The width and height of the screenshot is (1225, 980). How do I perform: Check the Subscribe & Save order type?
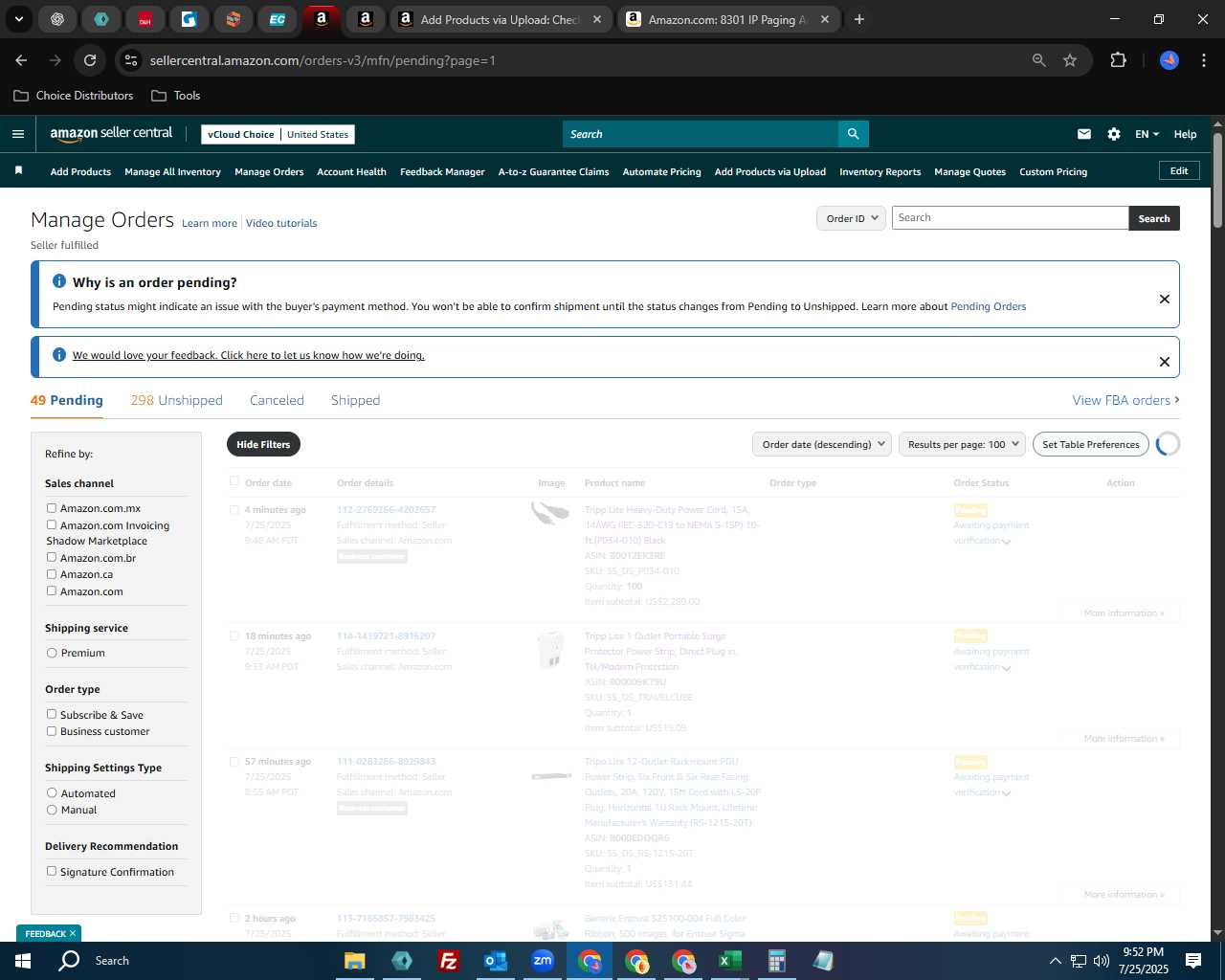(52, 714)
